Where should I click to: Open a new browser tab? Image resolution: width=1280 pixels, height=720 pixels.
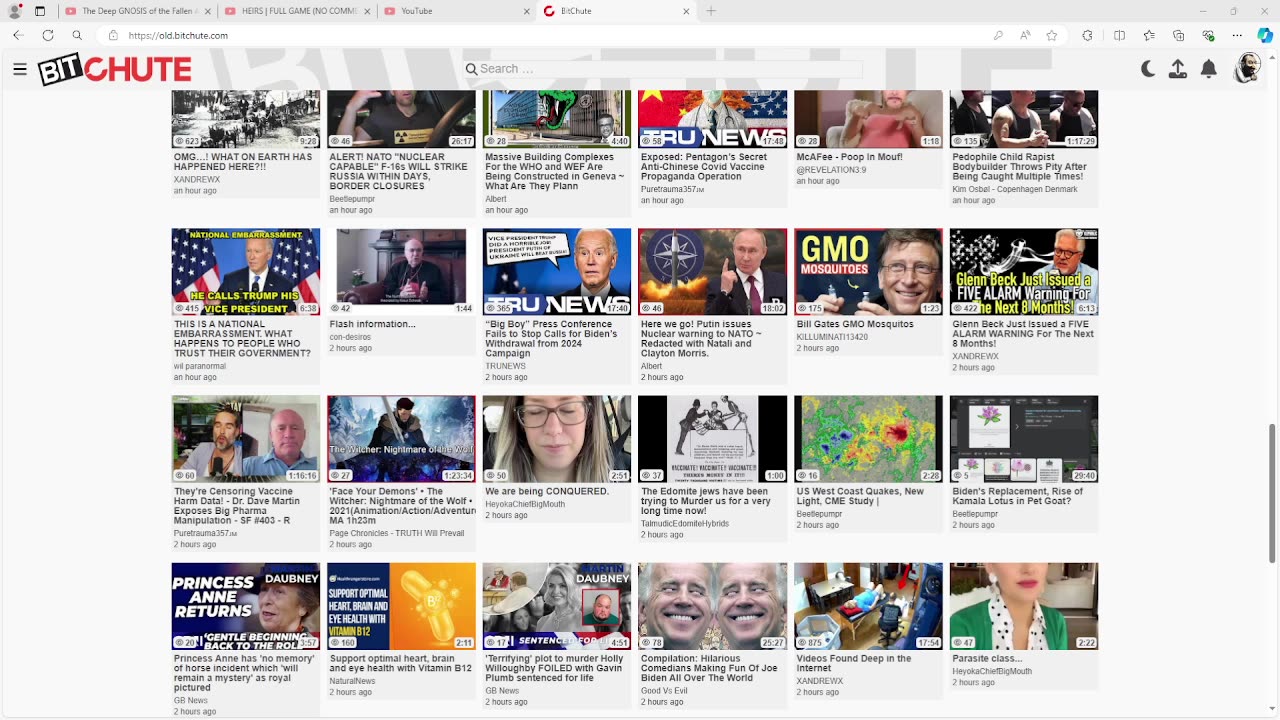point(711,11)
